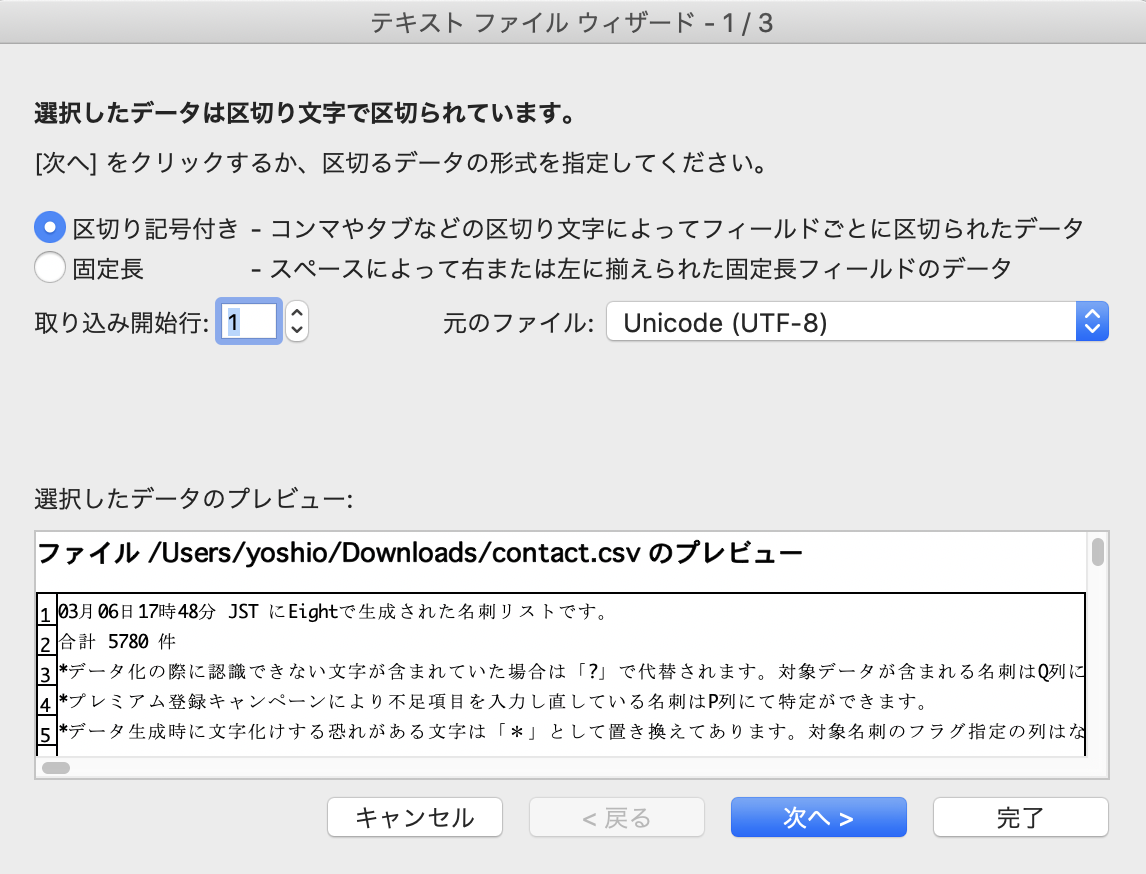The image size is (1146, 874).
Task: Click the wizard title テキスト ファイル ウィザード
Action: 573,21
